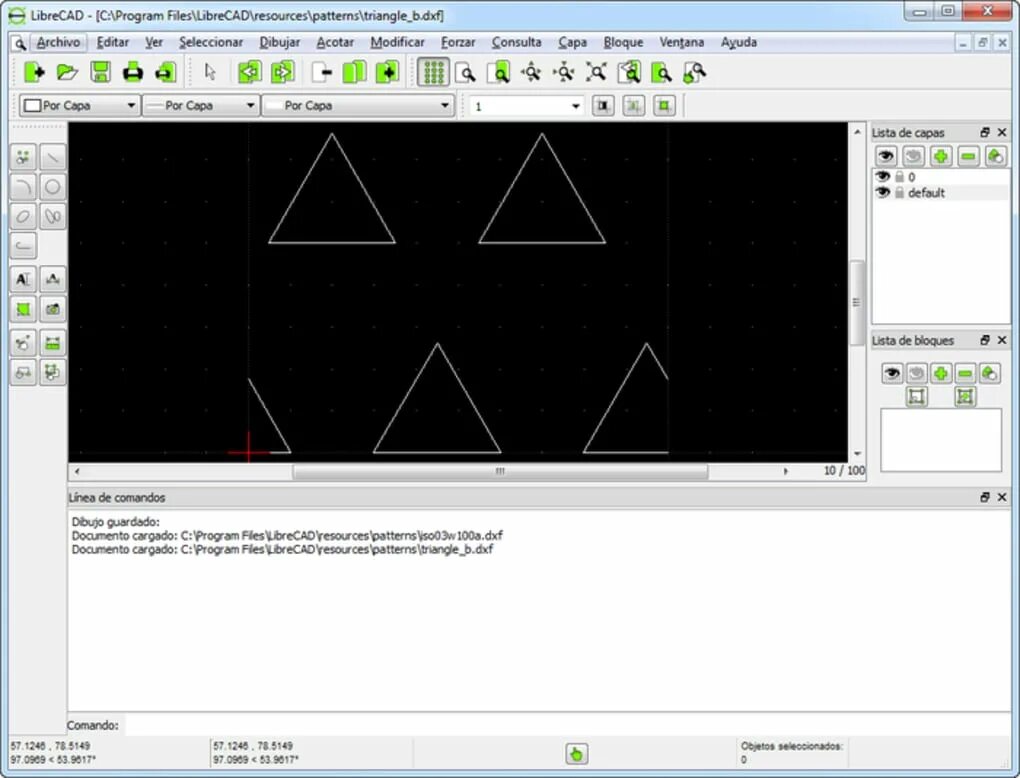The height and width of the screenshot is (778, 1020).
Task: Open the line width Por Capa dropdown
Action: (x=200, y=105)
